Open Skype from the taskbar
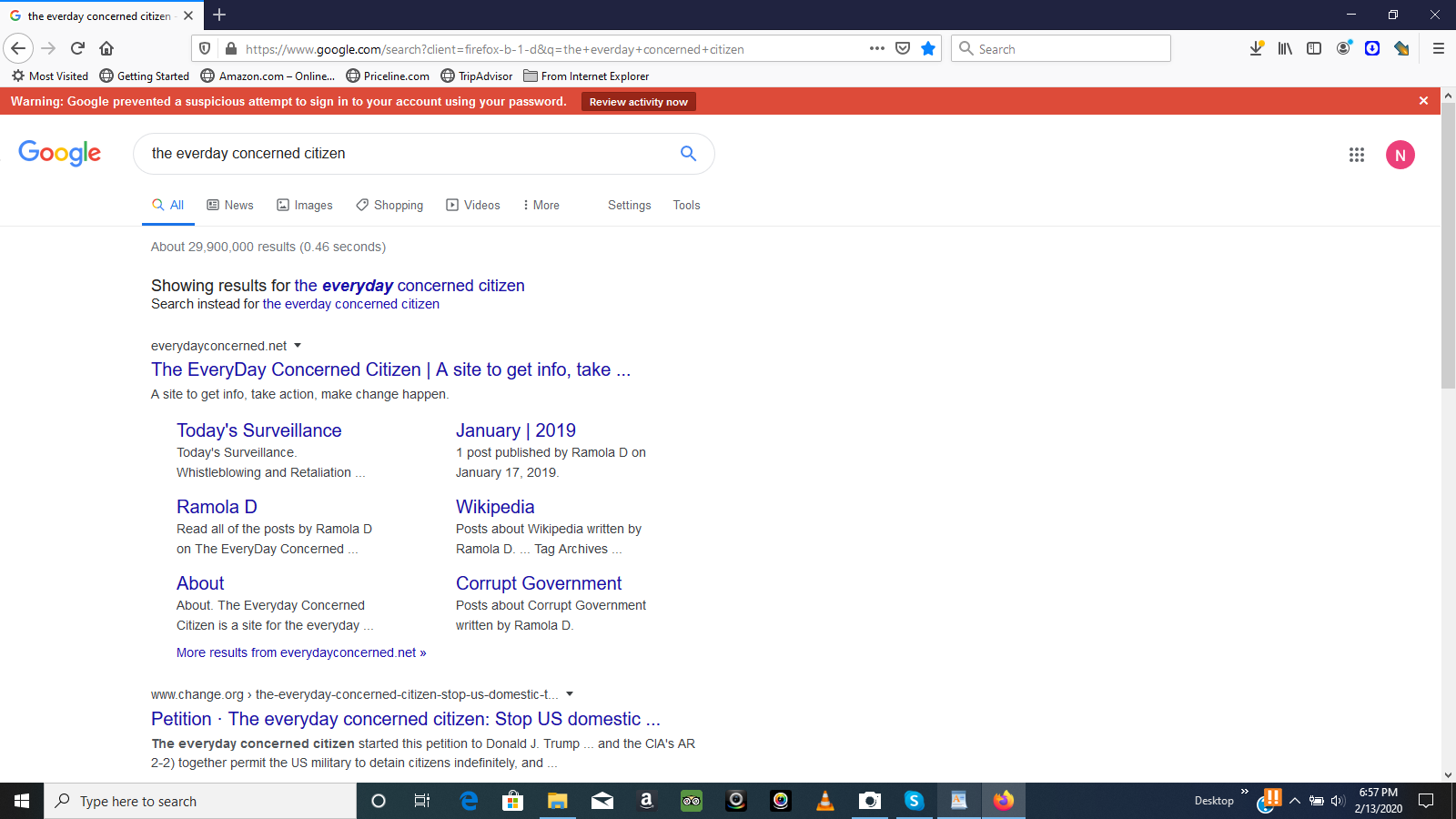The height and width of the screenshot is (819, 1456). (915, 801)
